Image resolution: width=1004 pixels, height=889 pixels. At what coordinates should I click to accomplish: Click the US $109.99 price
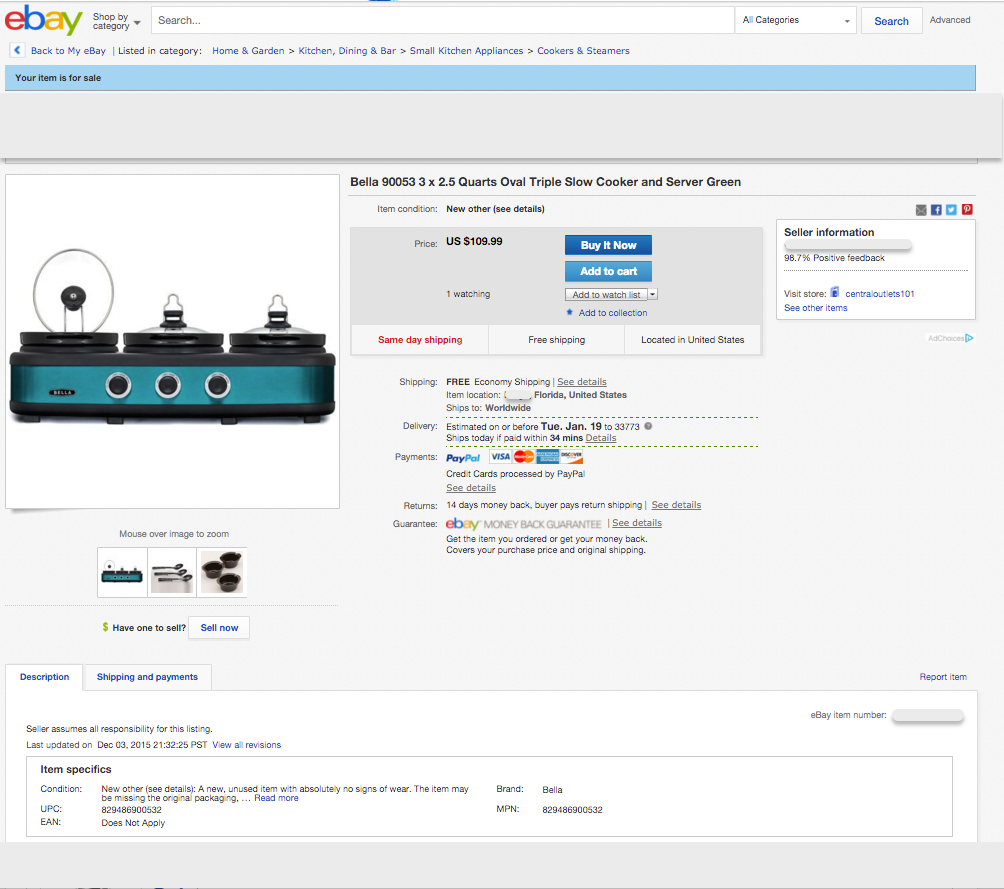[x=474, y=241]
